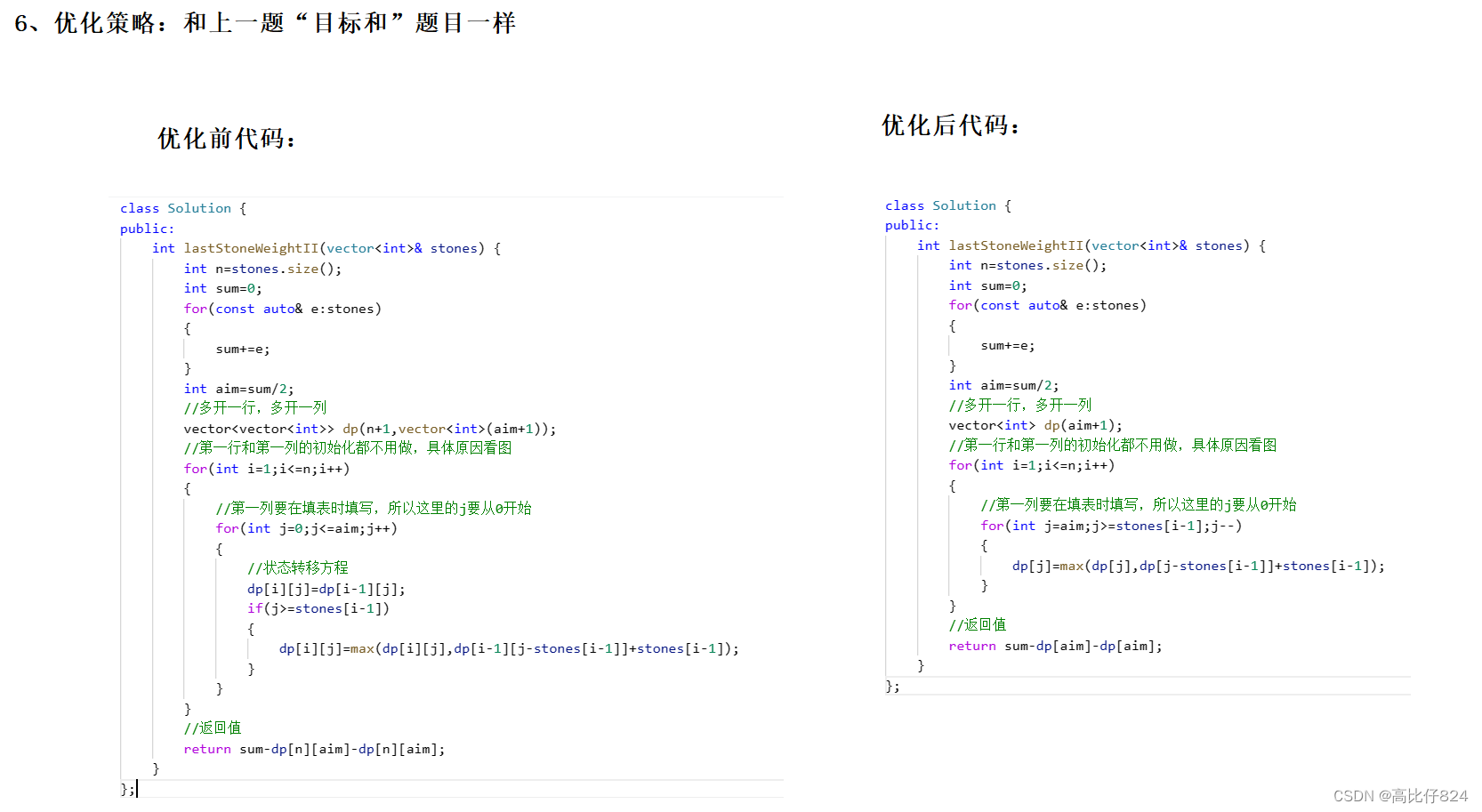
Task: Click 'public:' in left code
Action: [148, 229]
